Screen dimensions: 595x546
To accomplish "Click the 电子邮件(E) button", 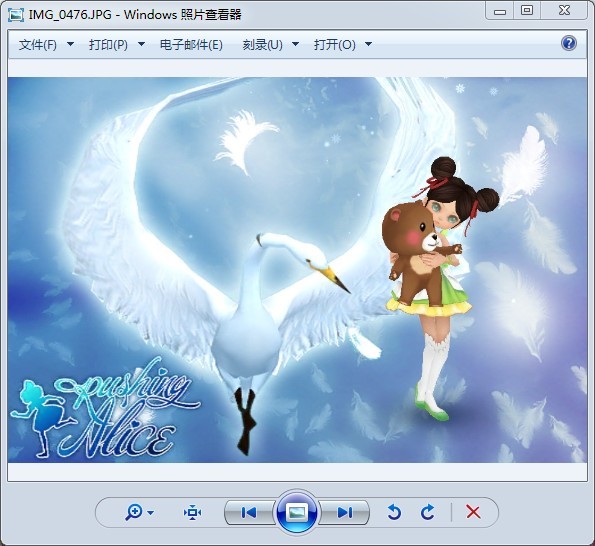I will pyautogui.click(x=191, y=45).
